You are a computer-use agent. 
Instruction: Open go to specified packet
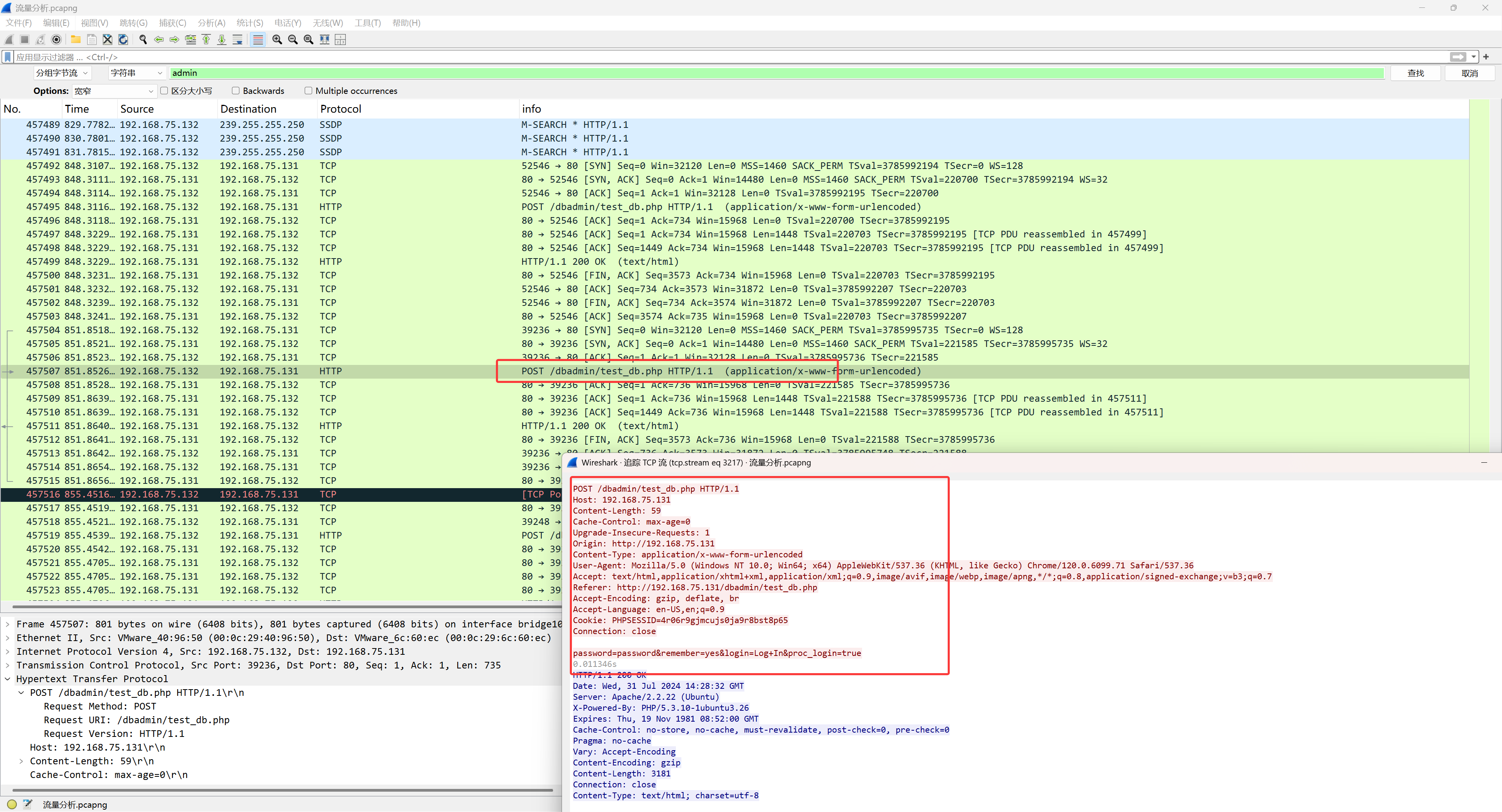pos(190,40)
